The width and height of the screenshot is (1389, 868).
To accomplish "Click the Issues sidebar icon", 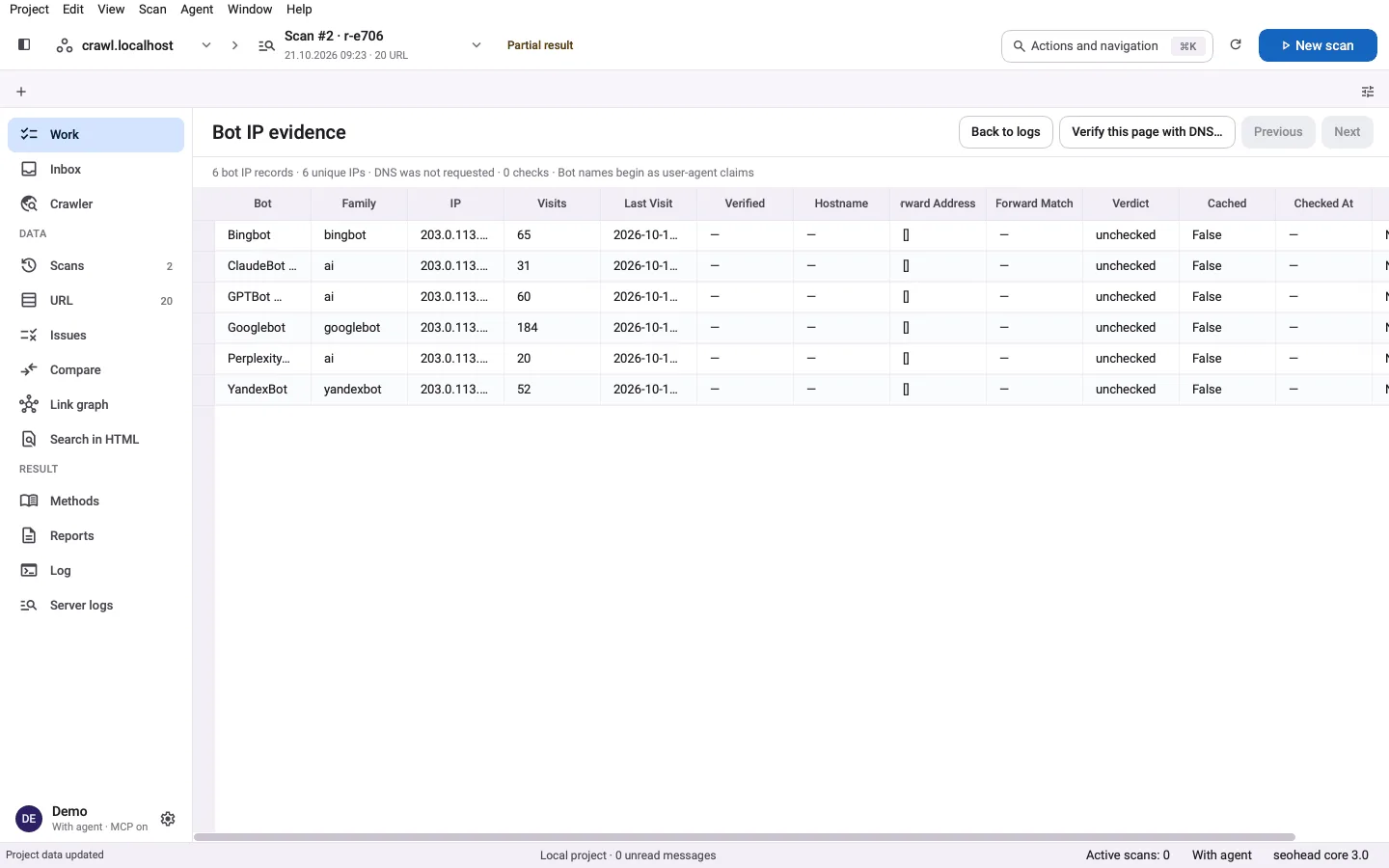I will [x=29, y=335].
